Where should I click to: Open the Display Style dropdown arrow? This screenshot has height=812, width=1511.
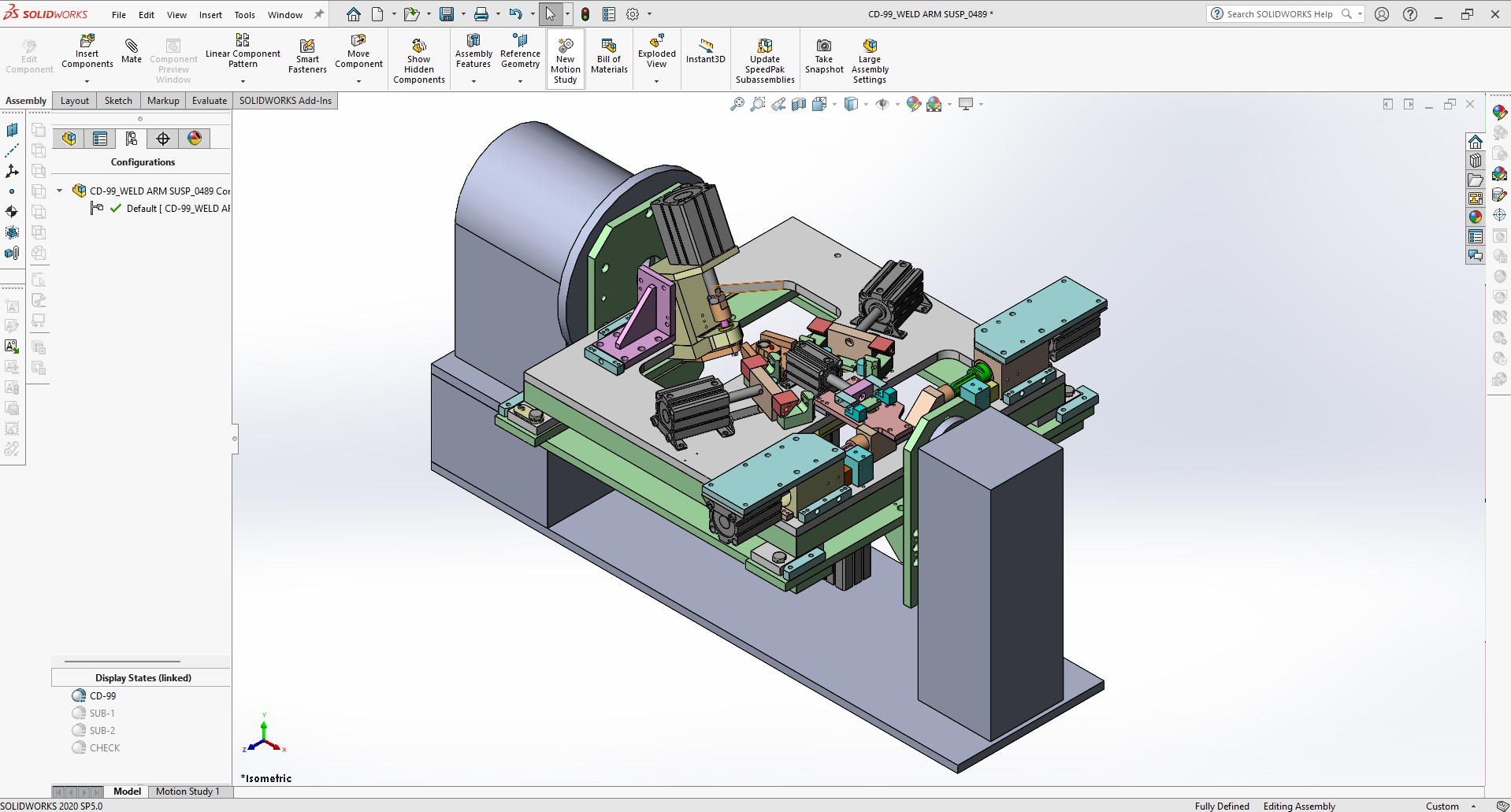pos(866,104)
